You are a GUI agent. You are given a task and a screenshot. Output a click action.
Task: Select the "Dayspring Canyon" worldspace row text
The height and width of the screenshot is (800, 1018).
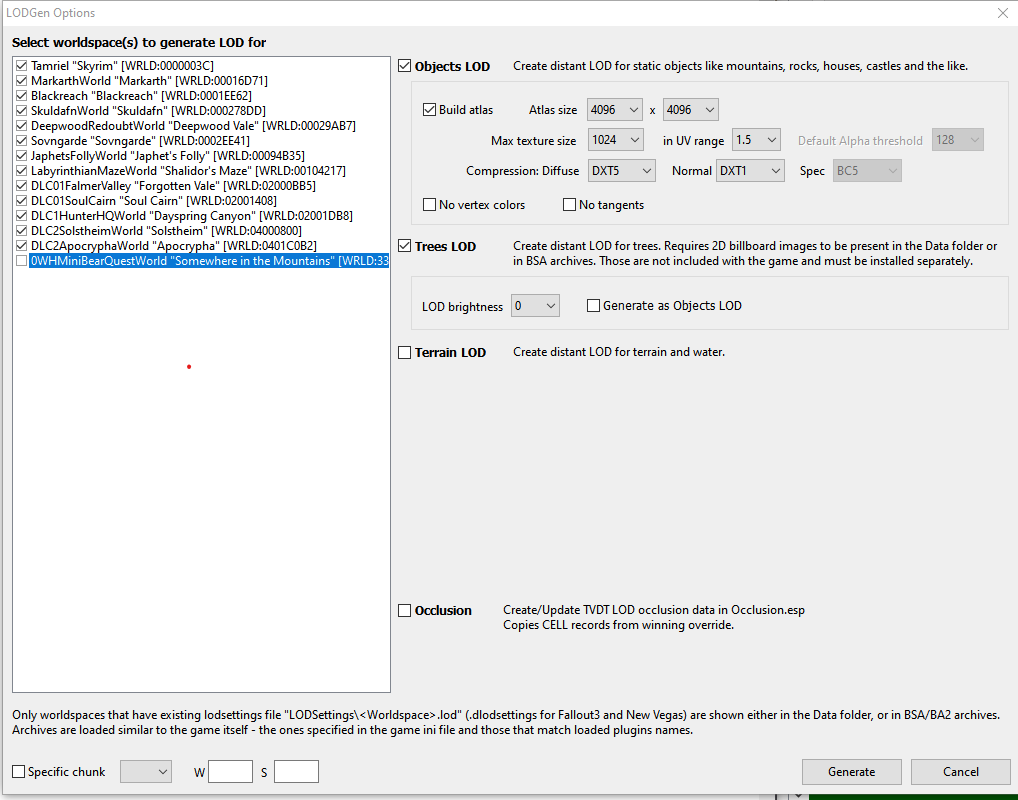point(192,216)
